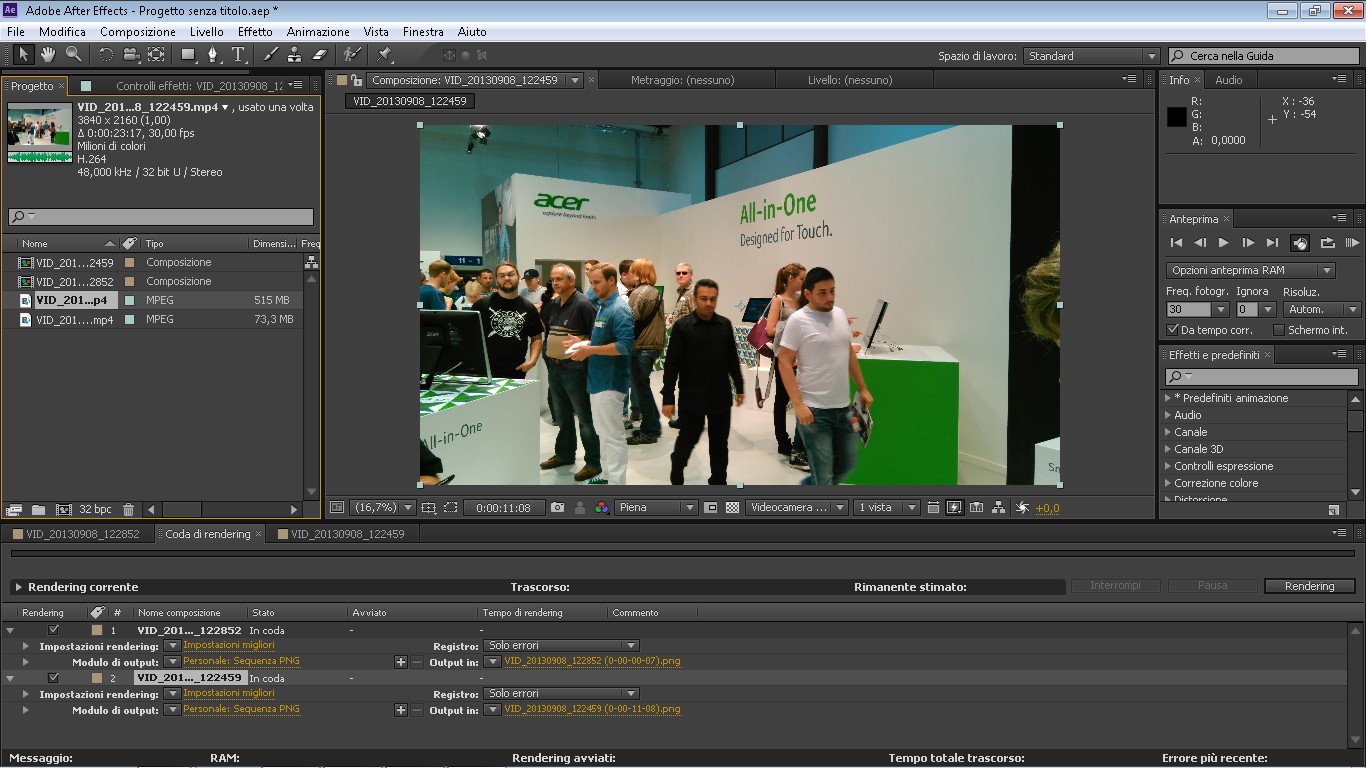Screen dimensions: 1366x768
Task: Go to last frame in Anteprima
Action: point(1272,242)
